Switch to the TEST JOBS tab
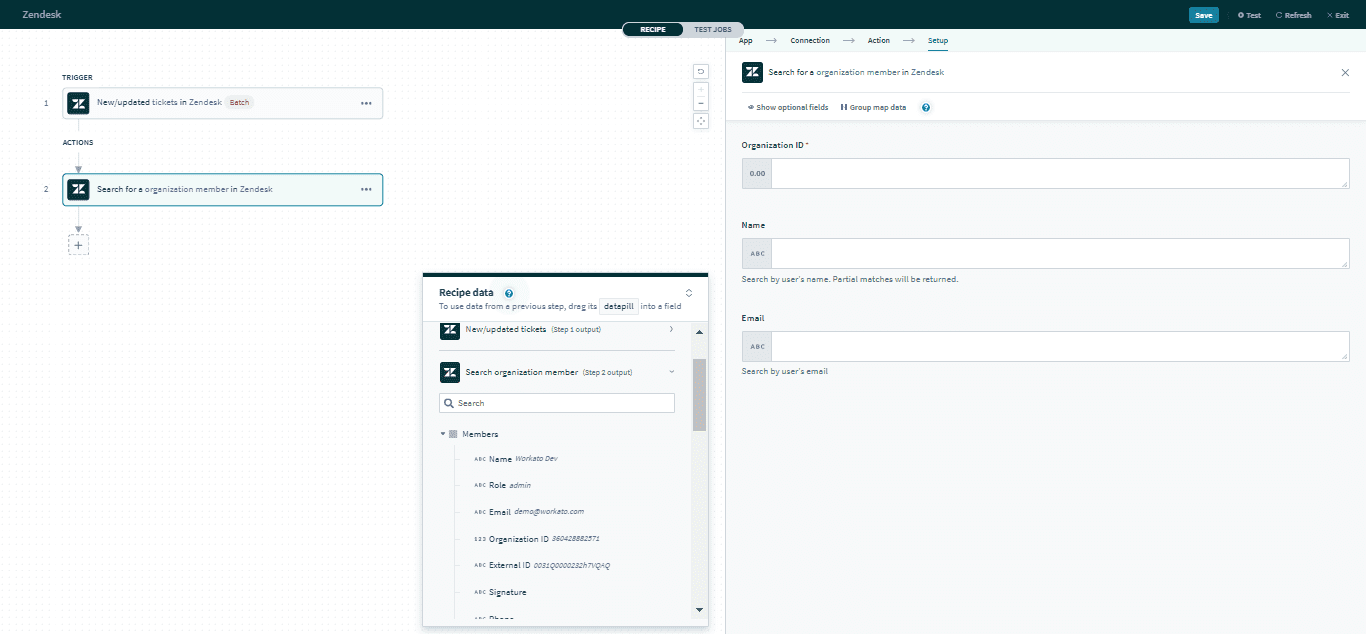Image resolution: width=1366 pixels, height=634 pixels. click(712, 29)
